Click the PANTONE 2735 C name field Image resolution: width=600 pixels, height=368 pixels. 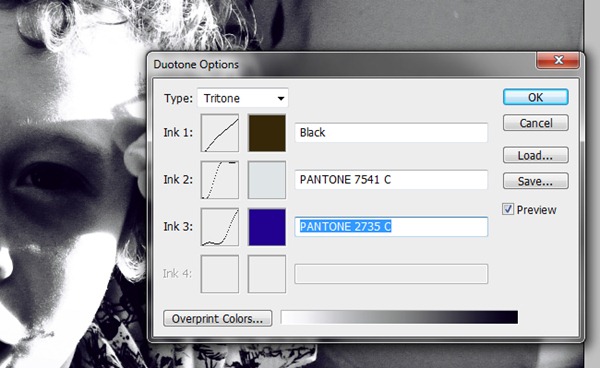(x=391, y=227)
